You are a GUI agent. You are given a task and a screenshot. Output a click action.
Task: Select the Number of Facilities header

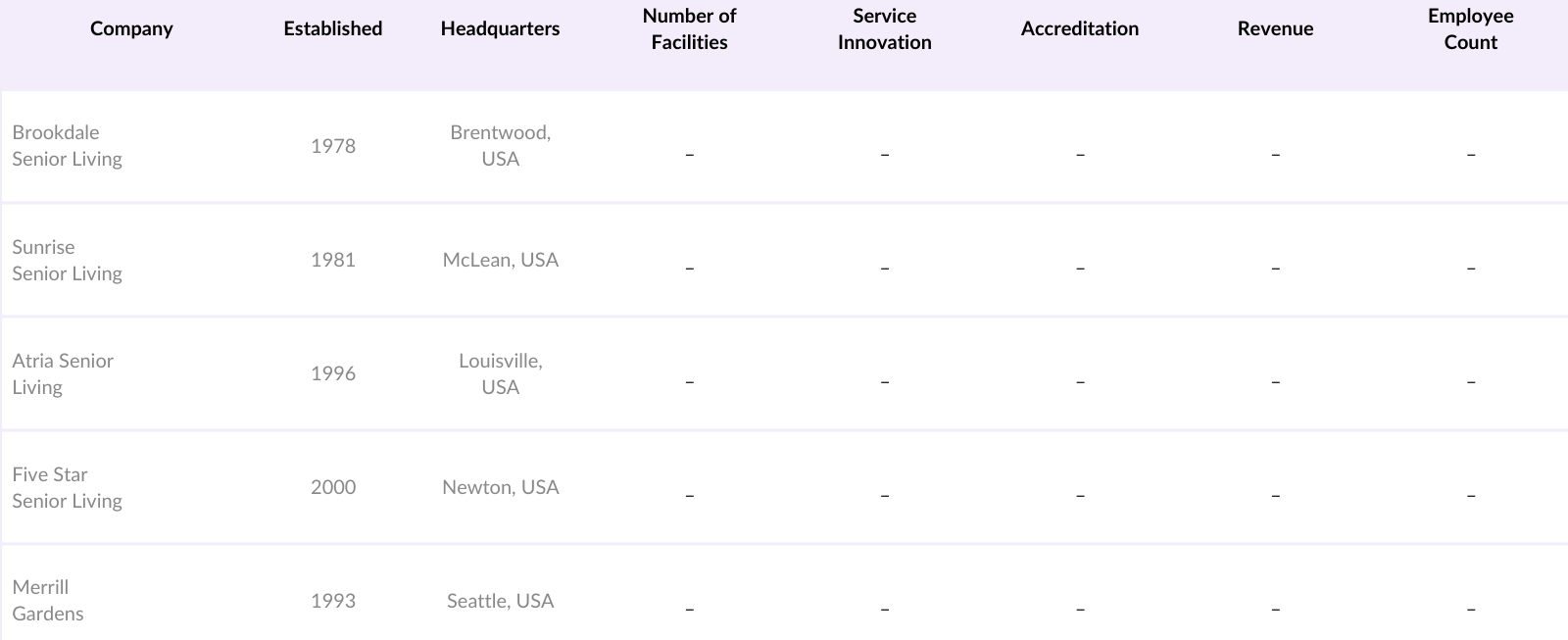click(x=689, y=29)
